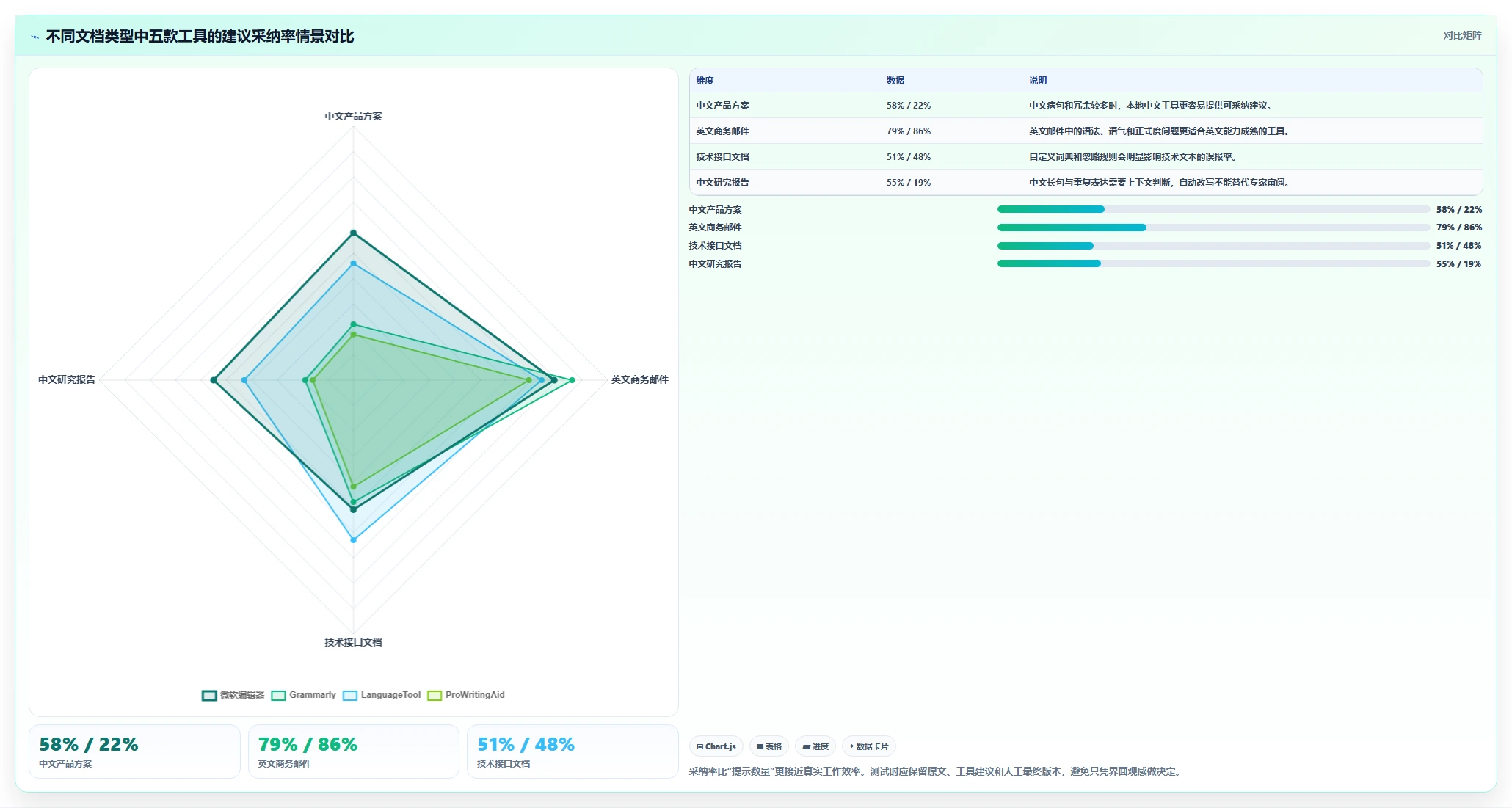The image size is (1512, 808).
Task: Click the 说明 column header
Action: pos(1037,81)
